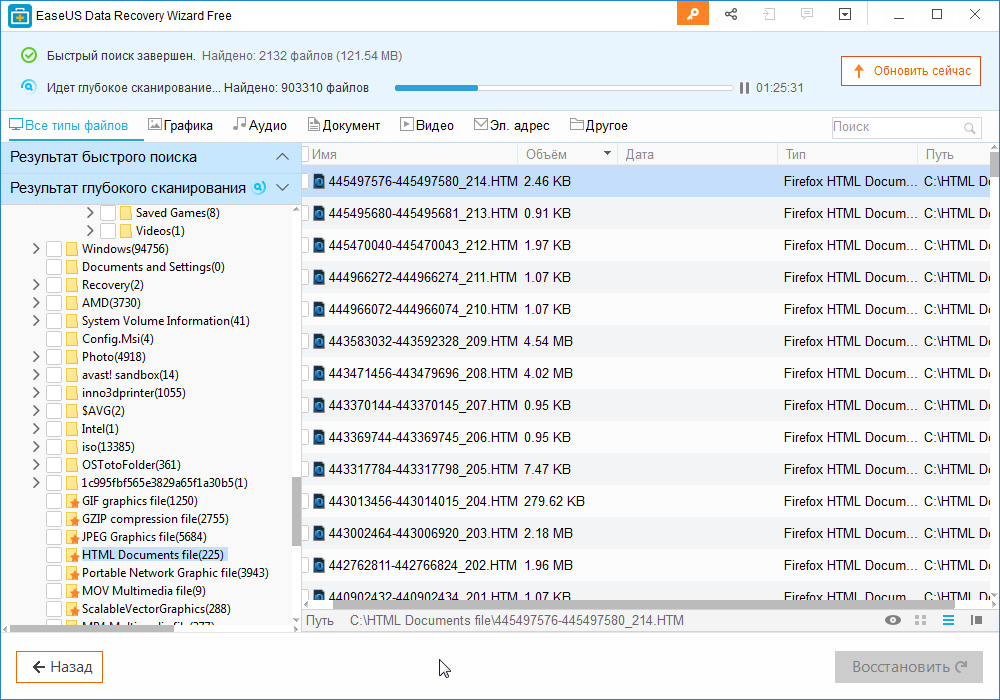This screenshot has height=700, width=1000.
Task: Expand the Saved Games(8) node
Action: [89, 213]
